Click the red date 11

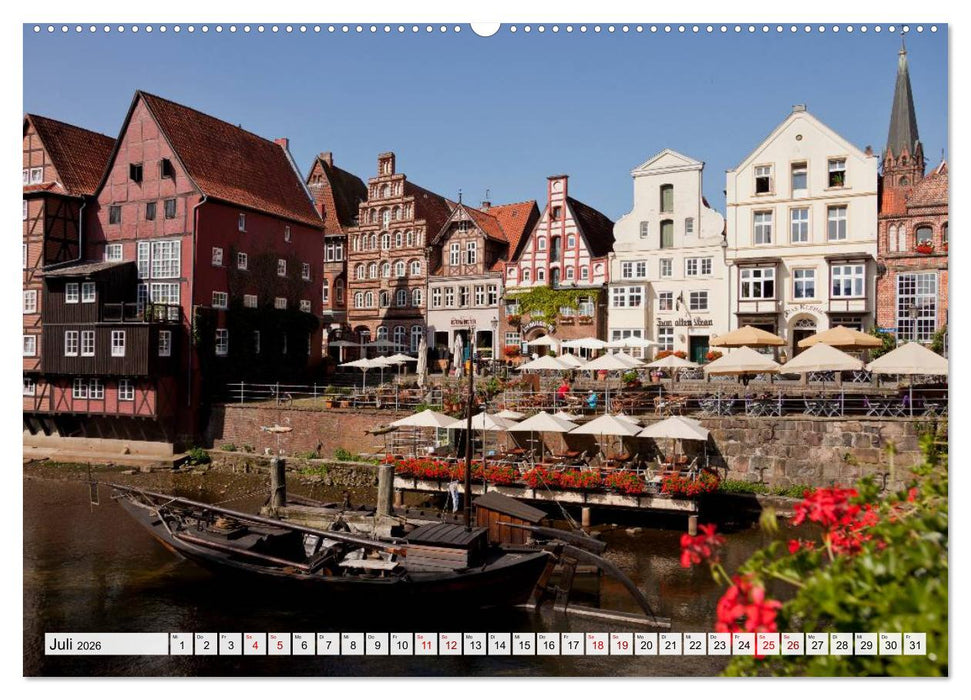[425, 644]
